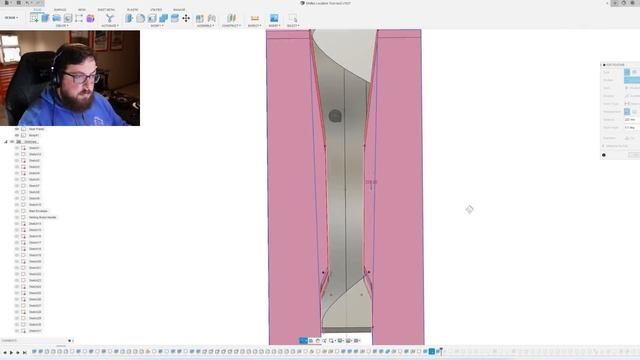Toggle visibility eye for Sketch31
This screenshot has width=640, height=360.
coord(17,331)
